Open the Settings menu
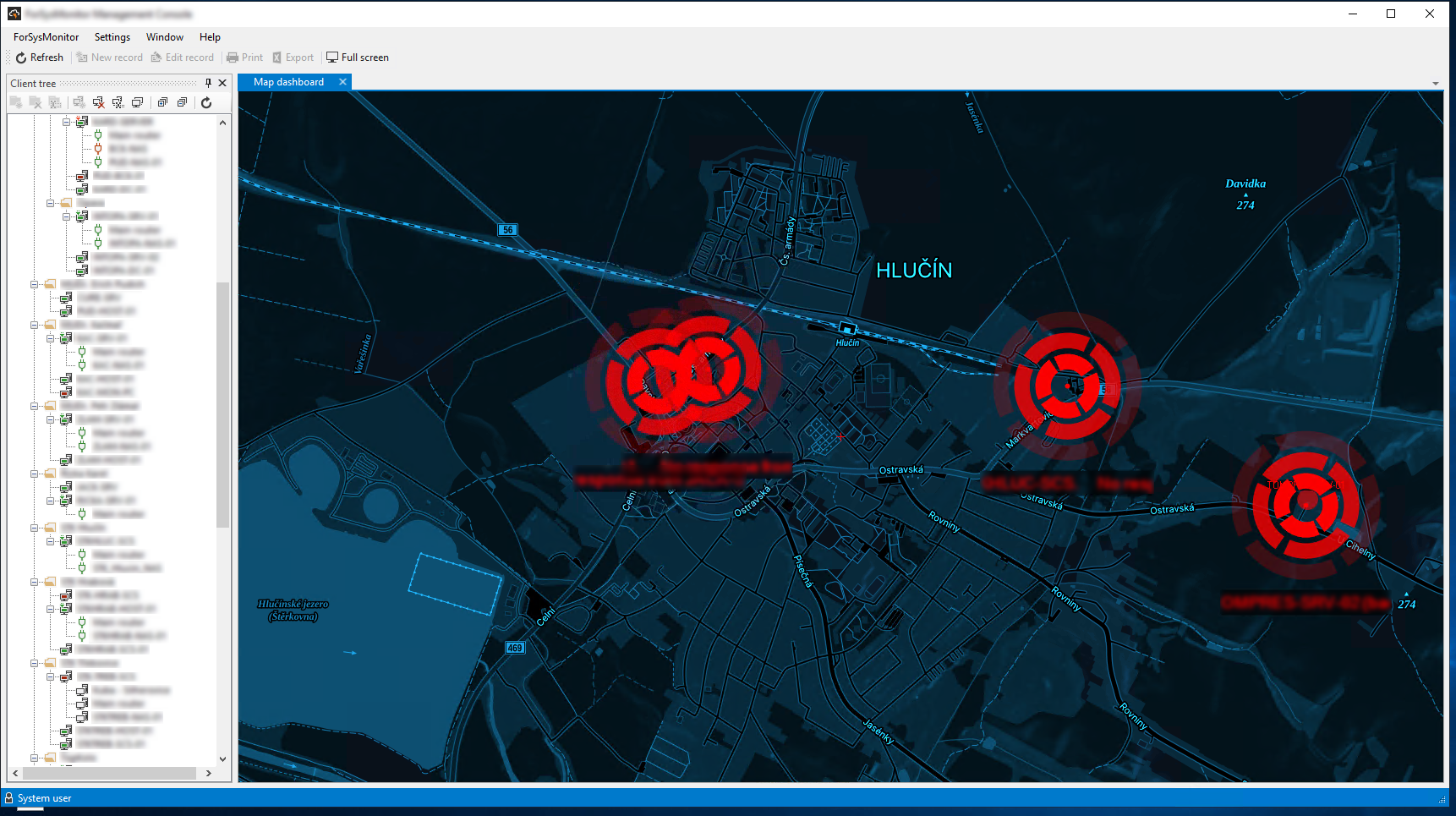1456x816 pixels. (x=112, y=37)
